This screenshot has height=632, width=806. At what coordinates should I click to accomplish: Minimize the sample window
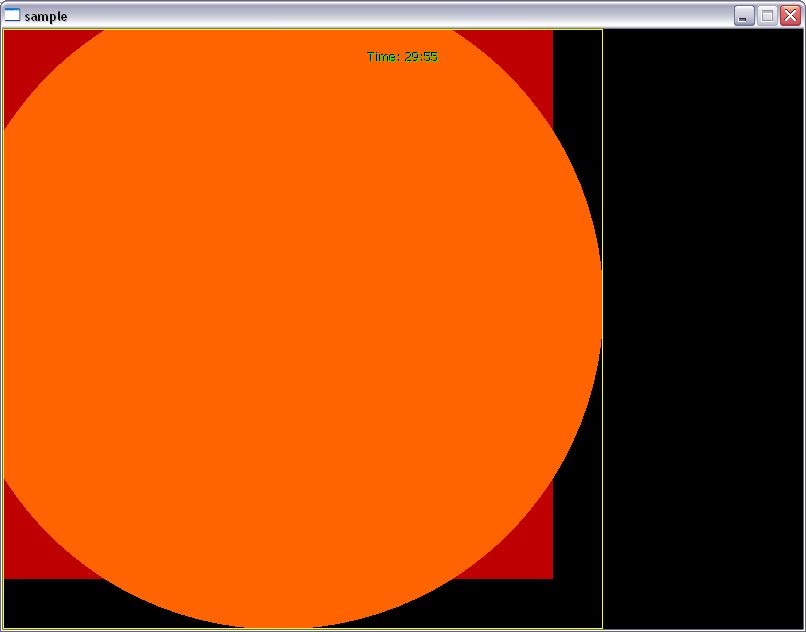[744, 15]
